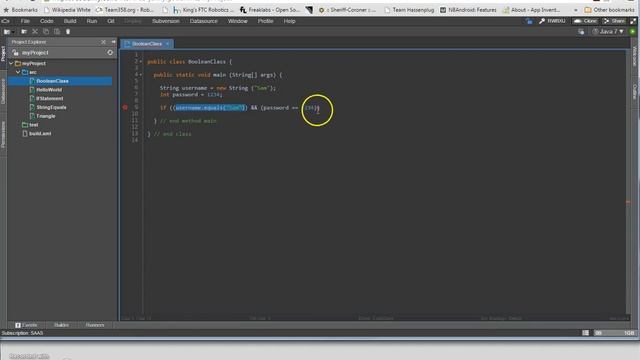The image size is (640, 360).
Task: Click the memory usage bar in status bar
Action: click(x=615, y=333)
